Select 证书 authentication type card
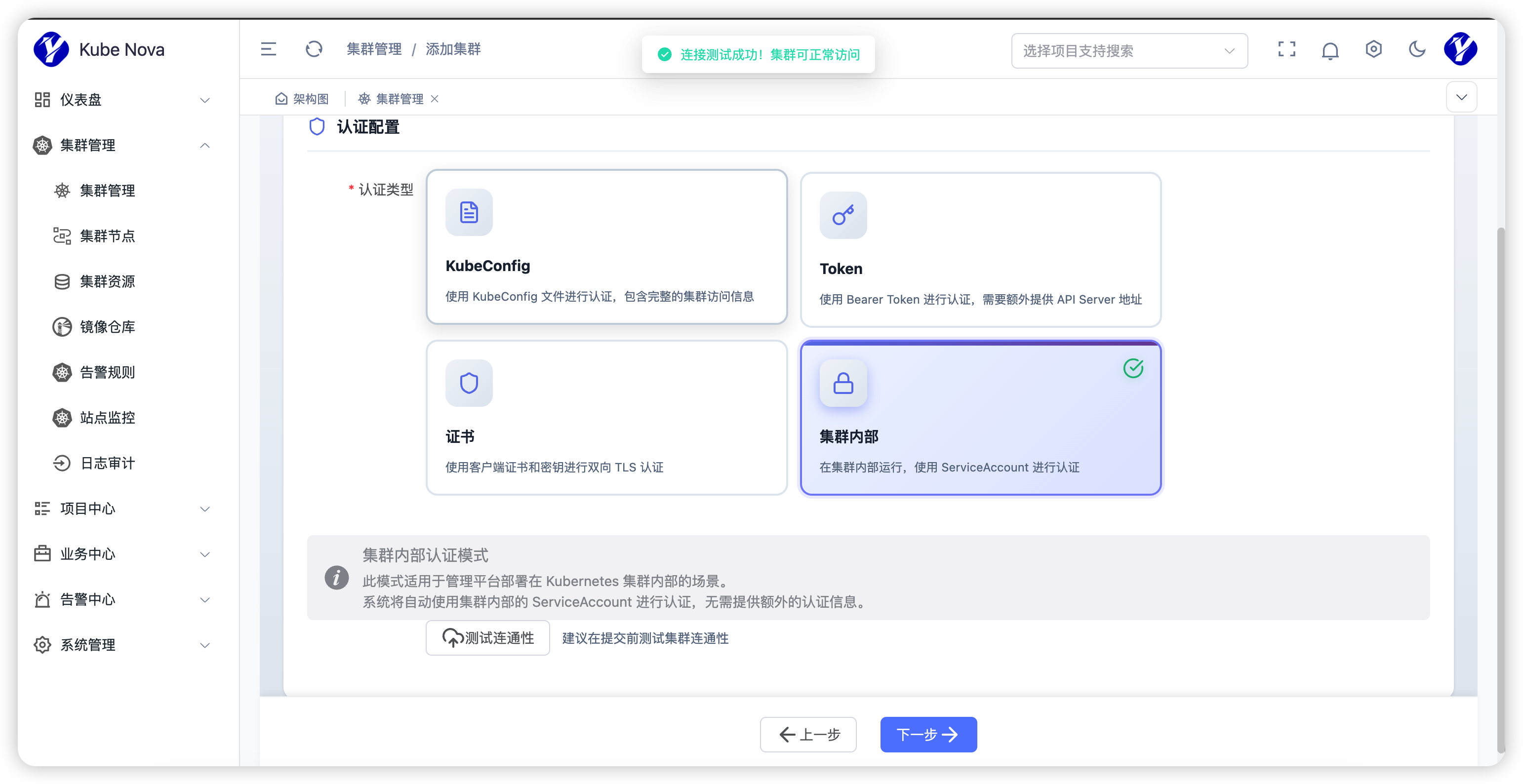The image size is (1523, 784). pyautogui.click(x=606, y=417)
